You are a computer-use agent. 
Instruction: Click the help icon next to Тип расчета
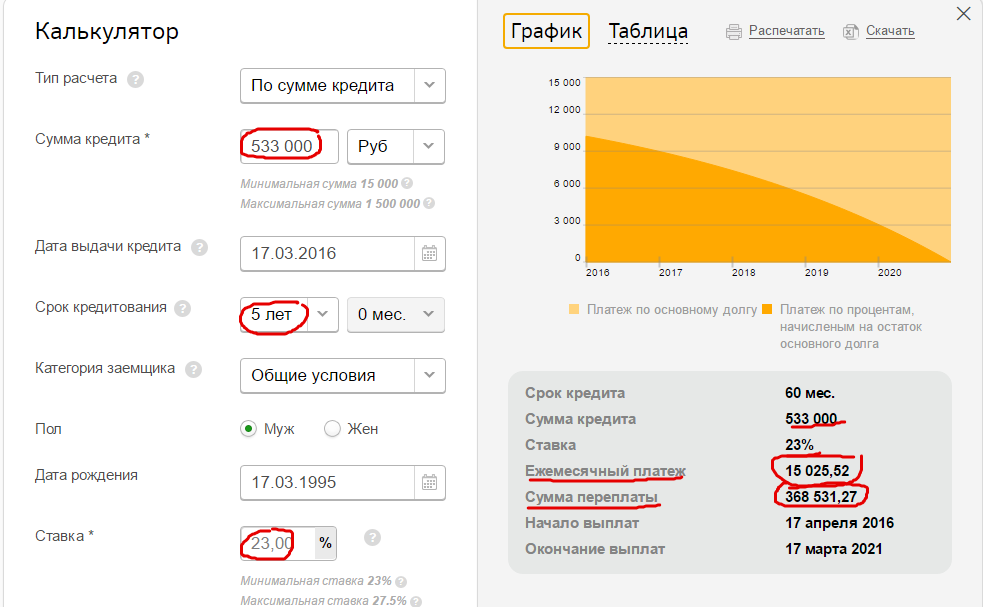click(135, 79)
